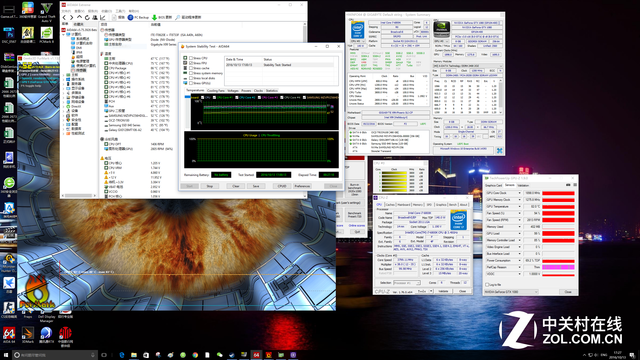This screenshot has height=360, width=640.
Task: Open GPU Load sensor dropdown
Action: (520, 233)
